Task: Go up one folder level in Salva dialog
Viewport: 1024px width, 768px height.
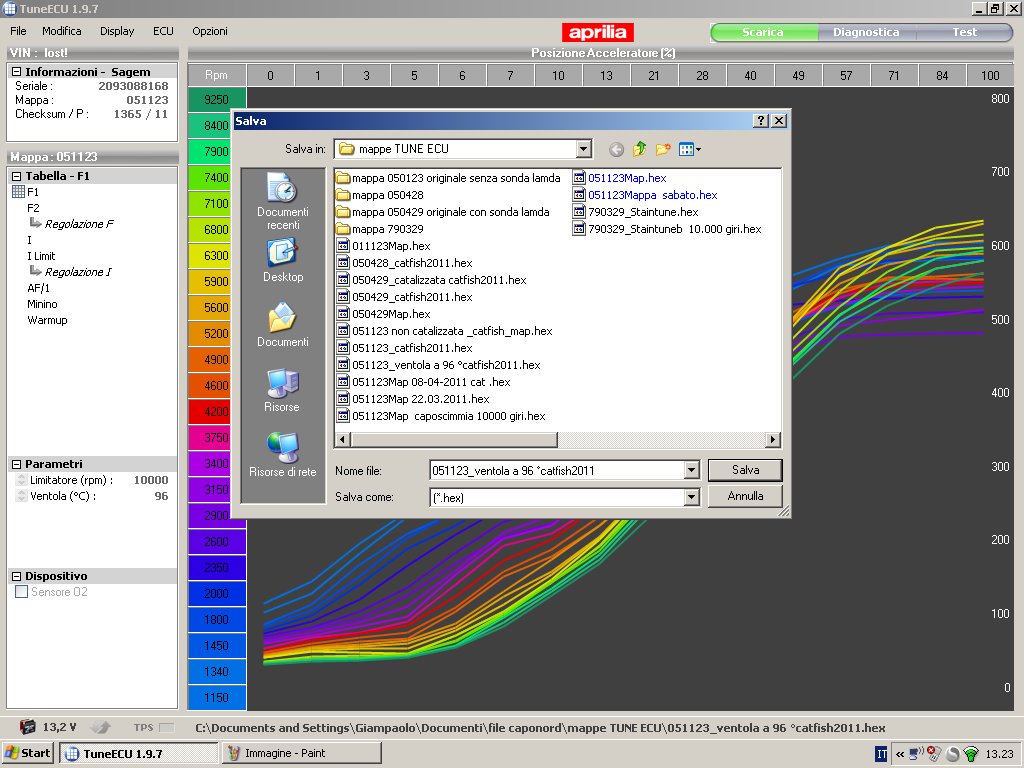Action: coord(639,150)
